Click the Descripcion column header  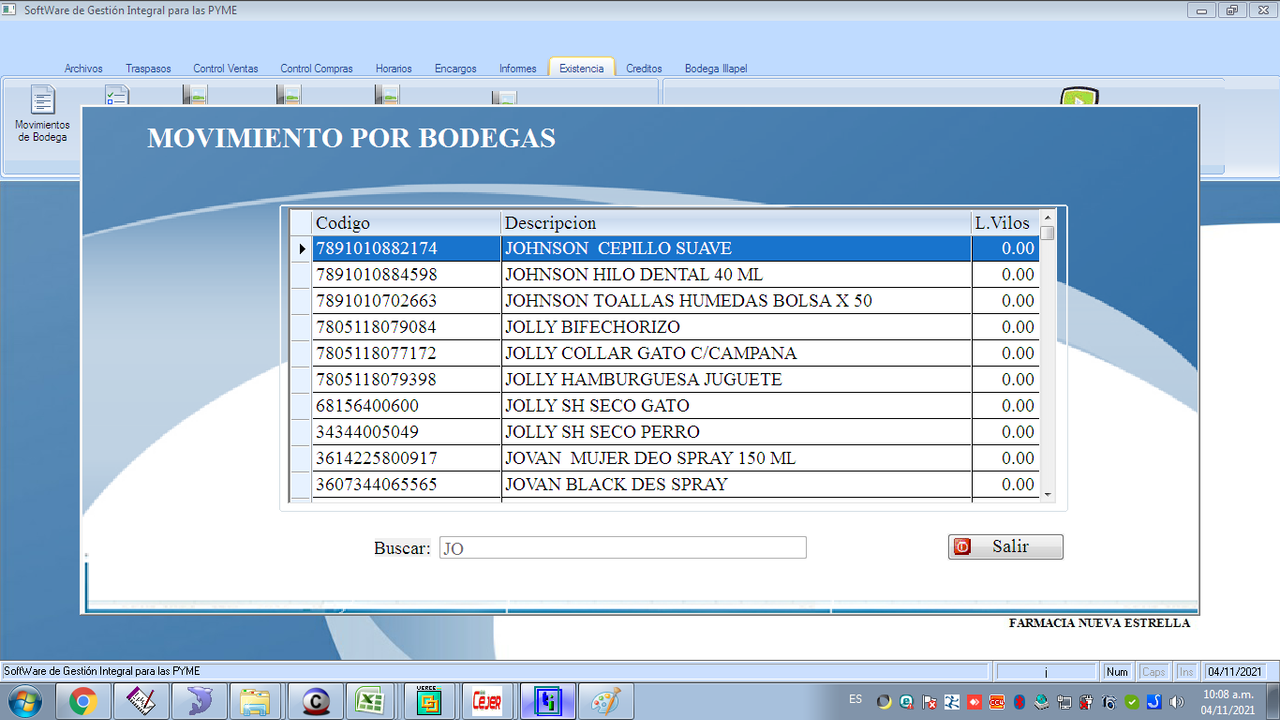(x=736, y=223)
